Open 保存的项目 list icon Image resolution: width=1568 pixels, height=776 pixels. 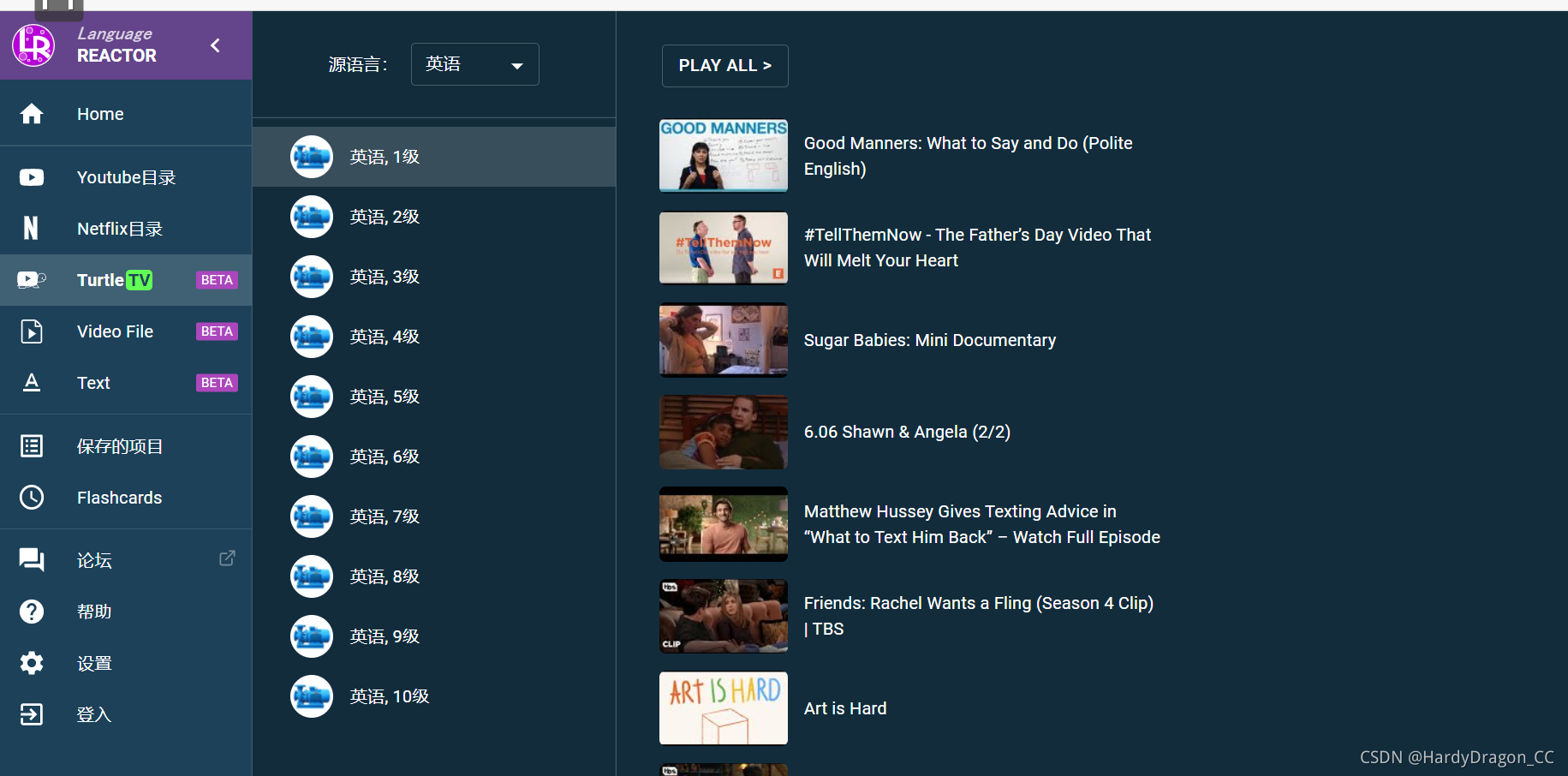click(x=32, y=445)
